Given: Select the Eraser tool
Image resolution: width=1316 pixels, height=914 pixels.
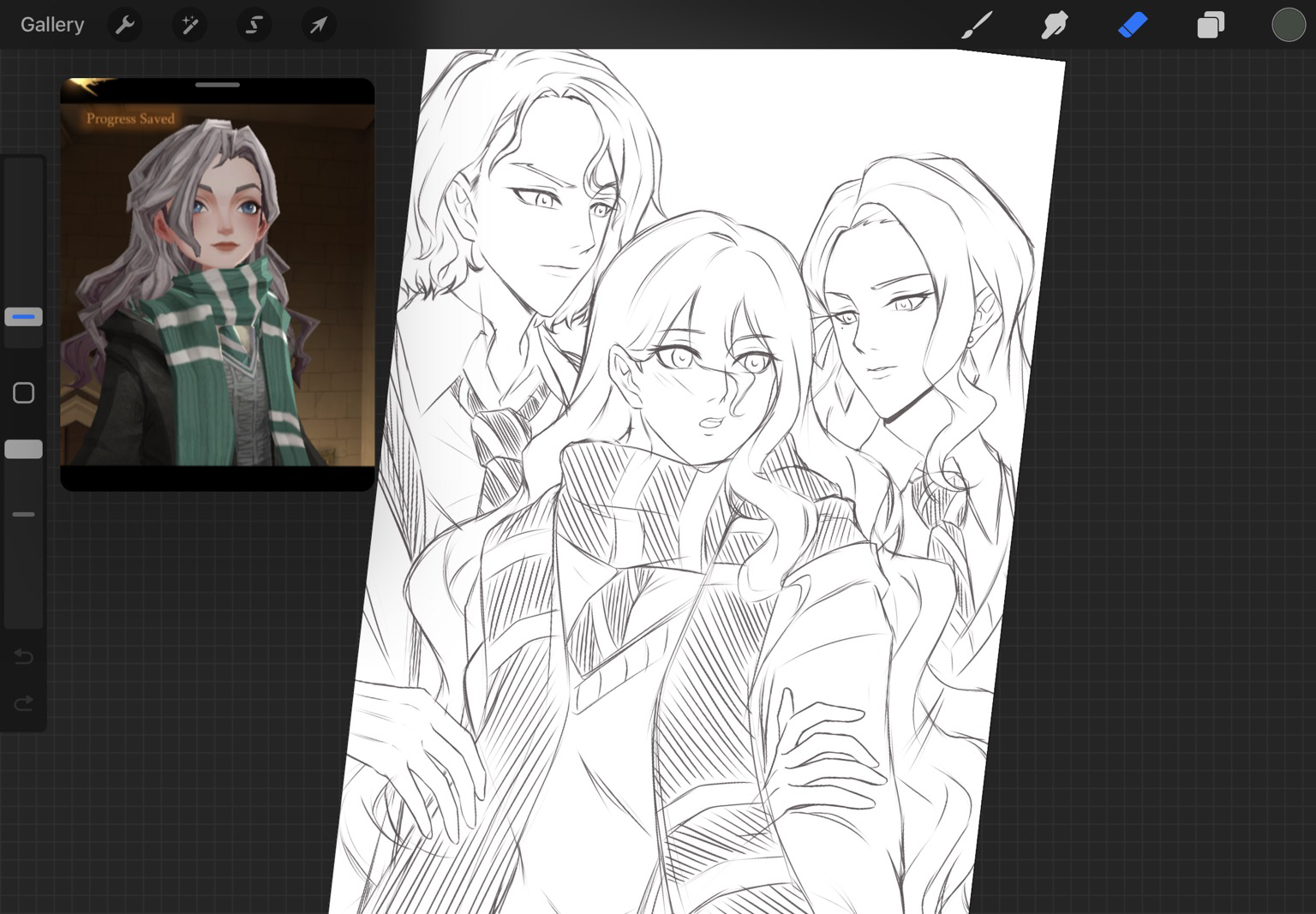Looking at the screenshot, I should [x=1133, y=25].
